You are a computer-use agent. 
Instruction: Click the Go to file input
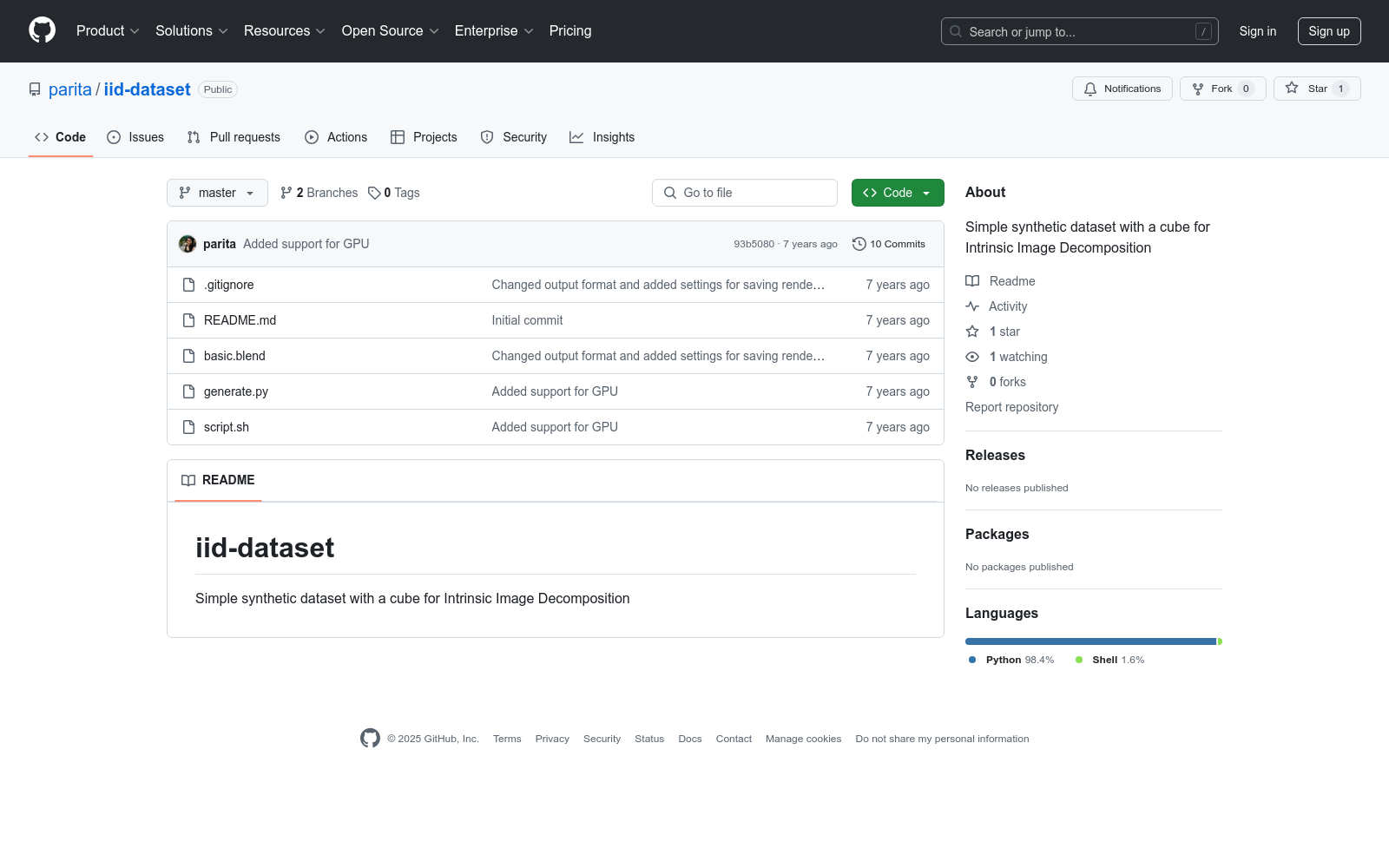click(x=745, y=193)
